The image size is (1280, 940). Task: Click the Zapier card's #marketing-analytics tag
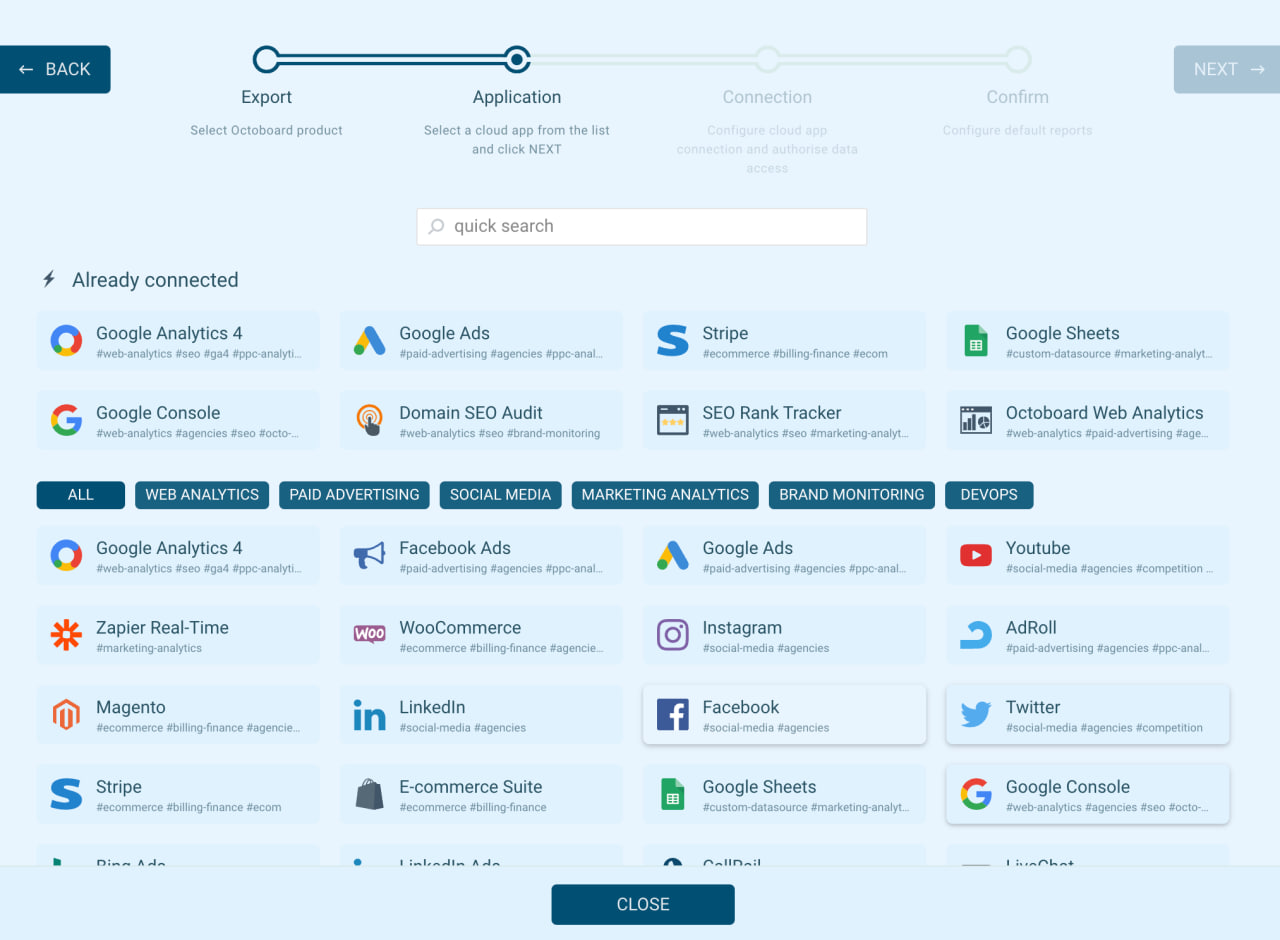(x=149, y=648)
